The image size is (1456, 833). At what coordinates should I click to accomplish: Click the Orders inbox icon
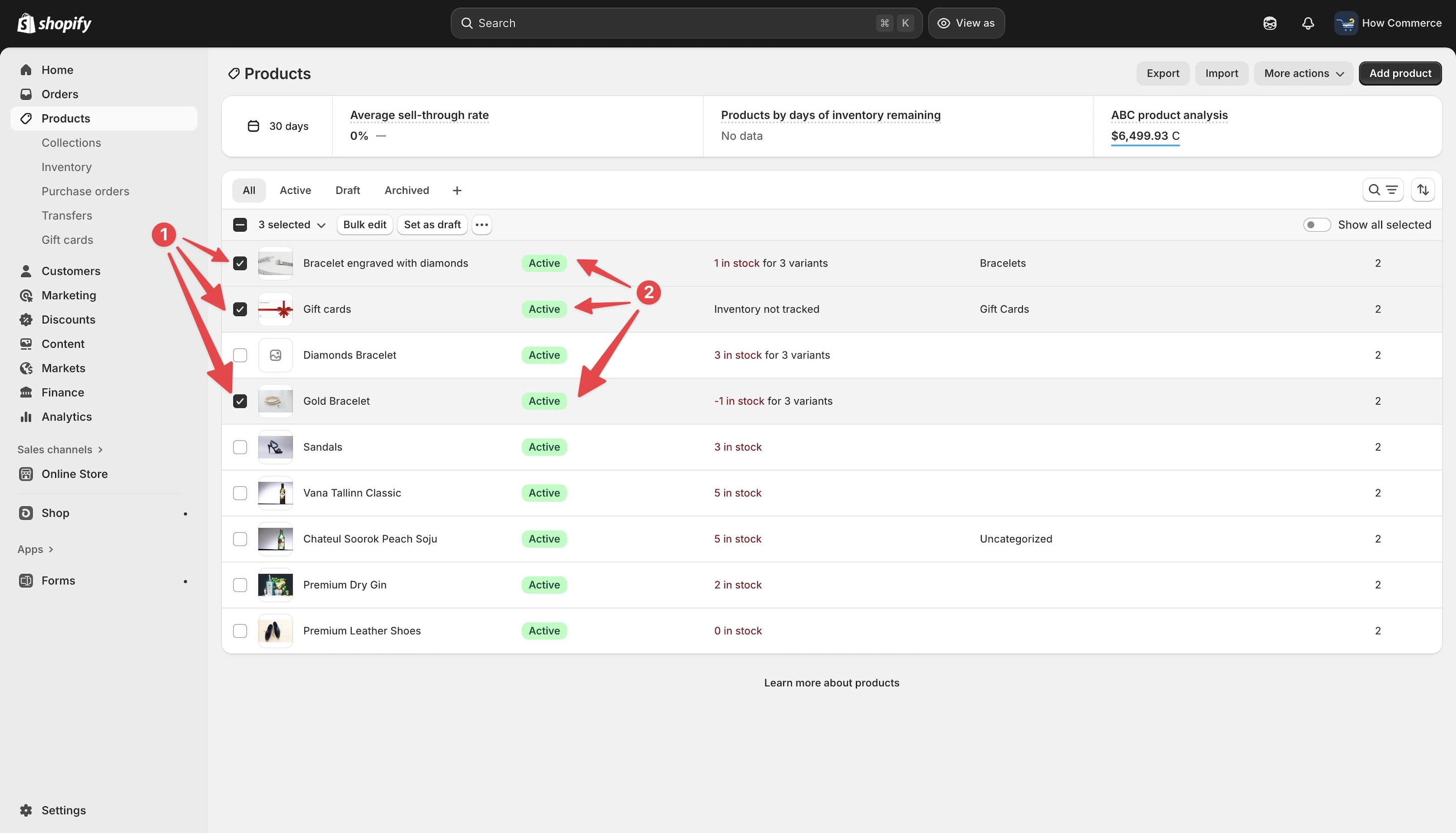click(26, 94)
